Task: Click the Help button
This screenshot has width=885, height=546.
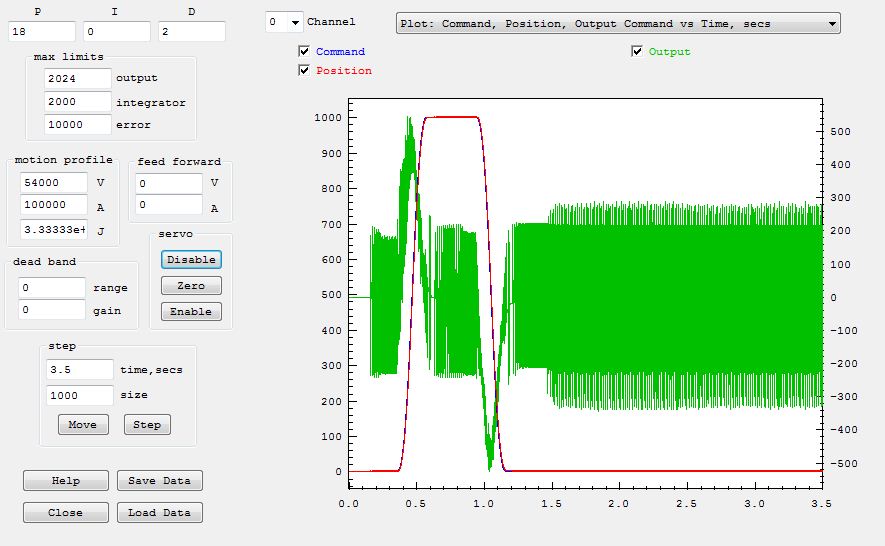Action: coord(66,481)
